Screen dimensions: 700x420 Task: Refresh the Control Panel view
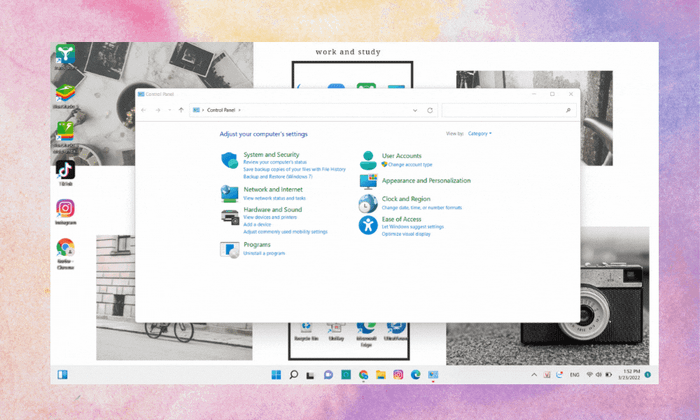point(430,110)
